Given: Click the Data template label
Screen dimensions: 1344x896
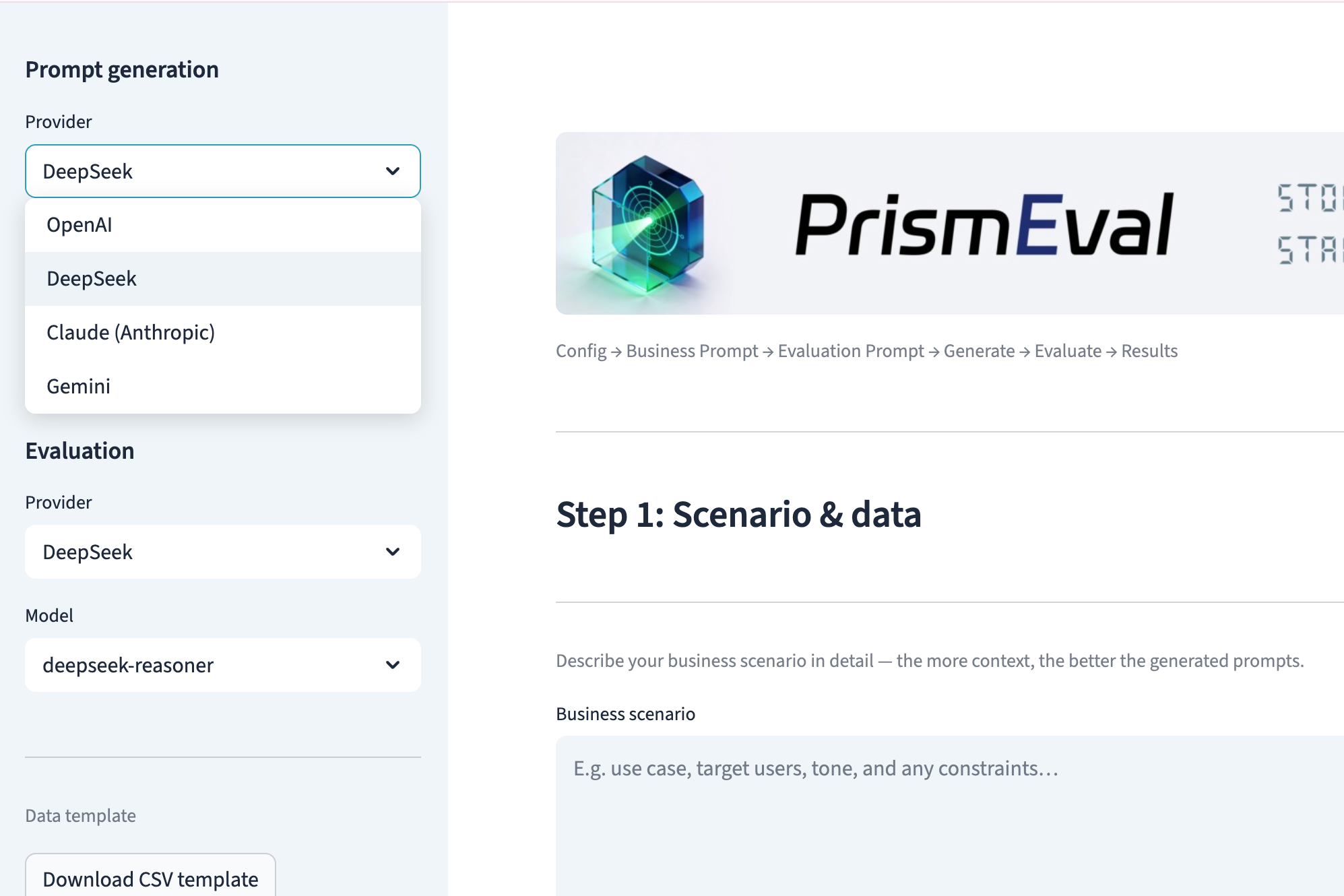Looking at the screenshot, I should [80, 816].
